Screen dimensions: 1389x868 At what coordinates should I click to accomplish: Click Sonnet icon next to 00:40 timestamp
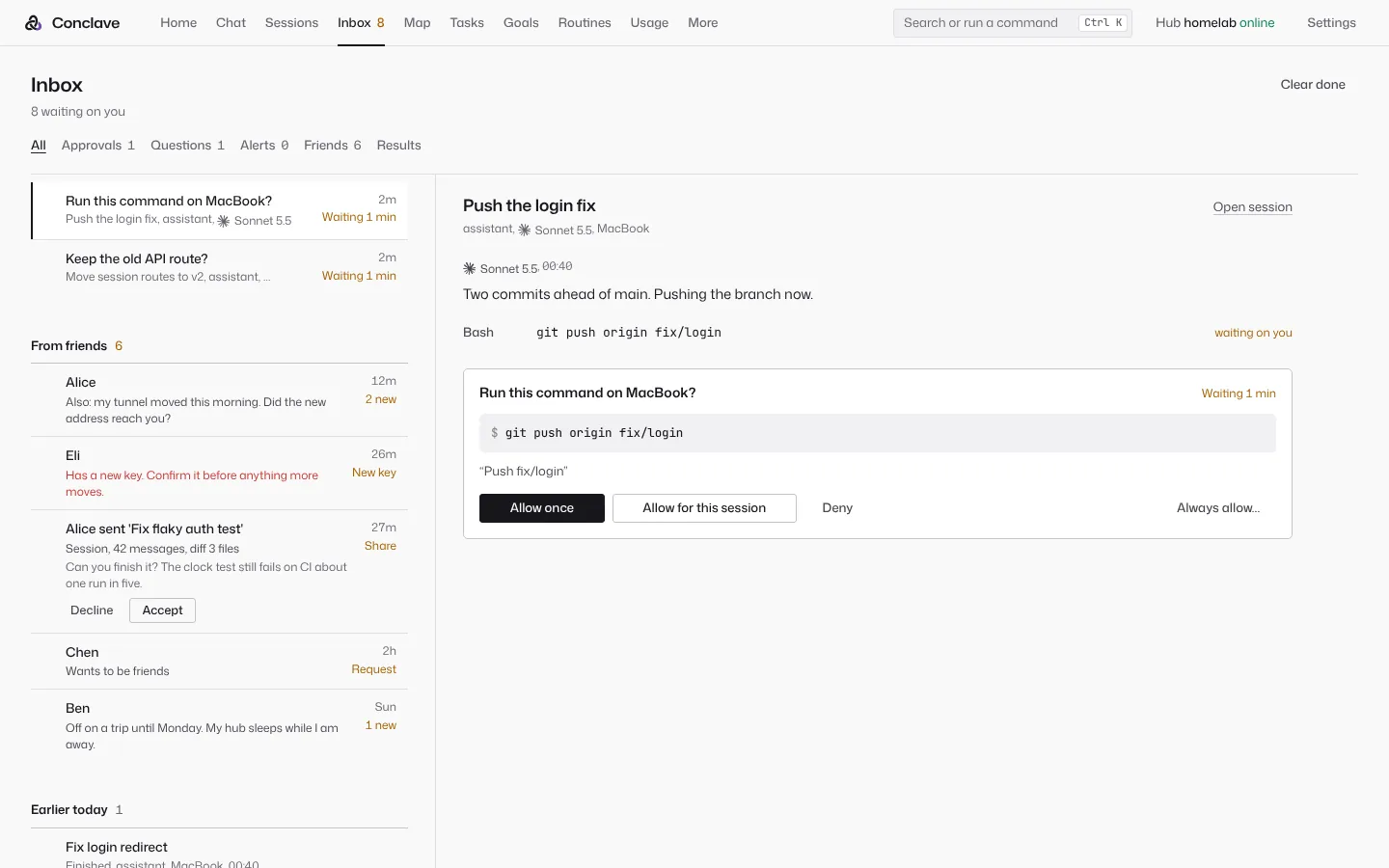coord(470,268)
